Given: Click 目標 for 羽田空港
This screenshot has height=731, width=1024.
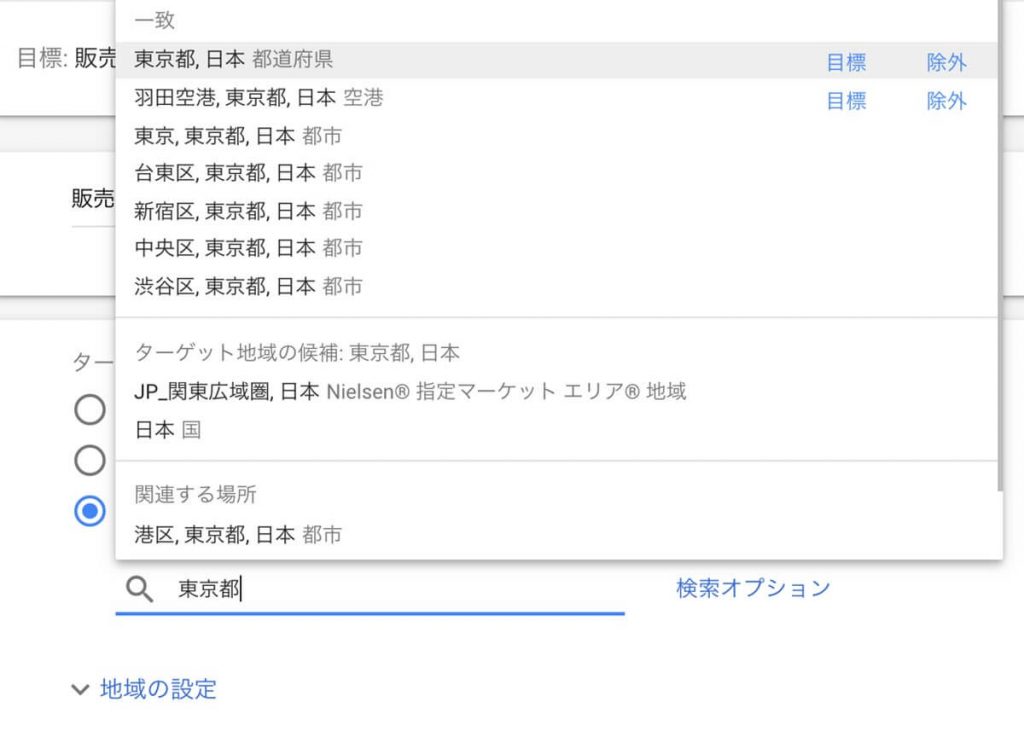Looking at the screenshot, I should tap(846, 101).
